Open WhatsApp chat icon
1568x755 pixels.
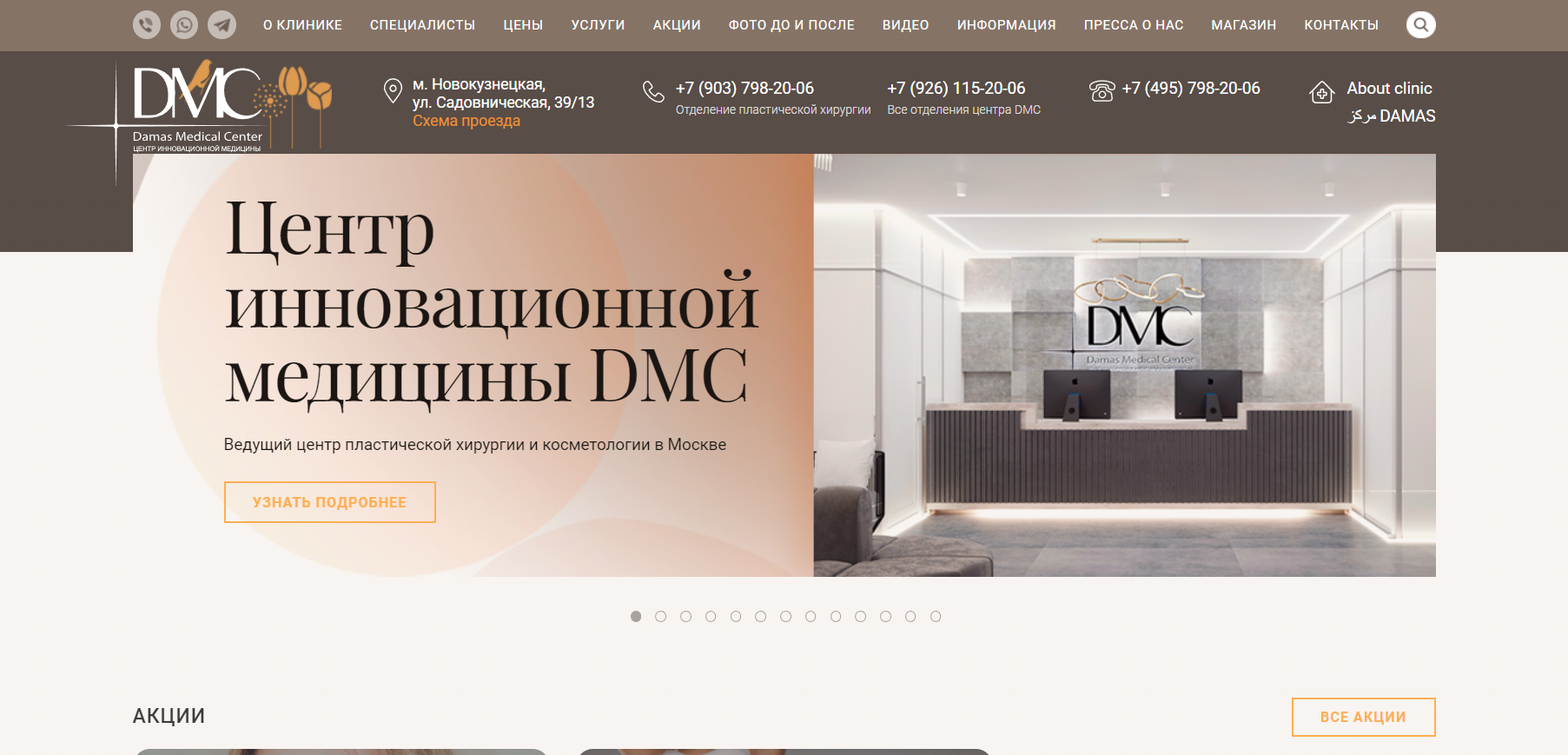[x=184, y=24]
